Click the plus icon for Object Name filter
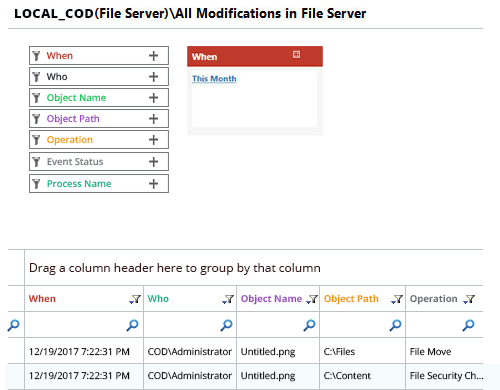 pyautogui.click(x=153, y=98)
